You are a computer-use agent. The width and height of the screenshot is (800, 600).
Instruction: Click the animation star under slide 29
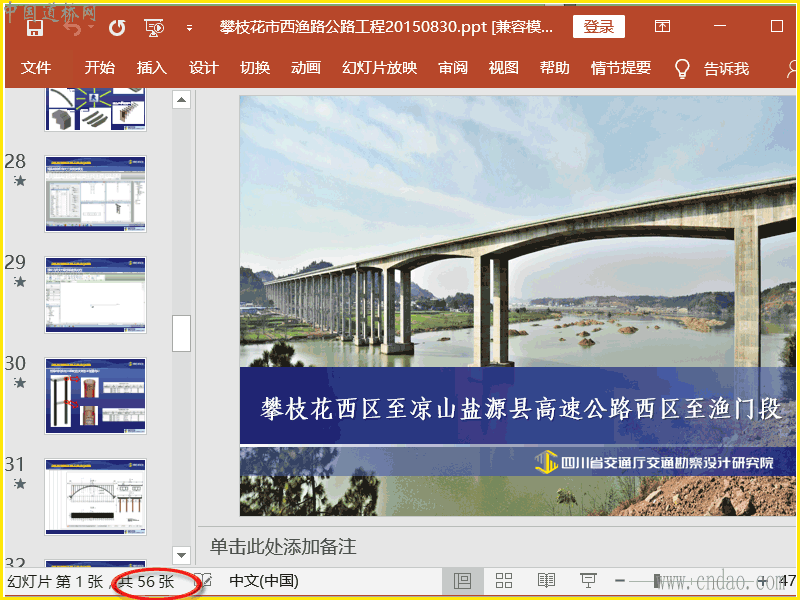[x=20, y=282]
